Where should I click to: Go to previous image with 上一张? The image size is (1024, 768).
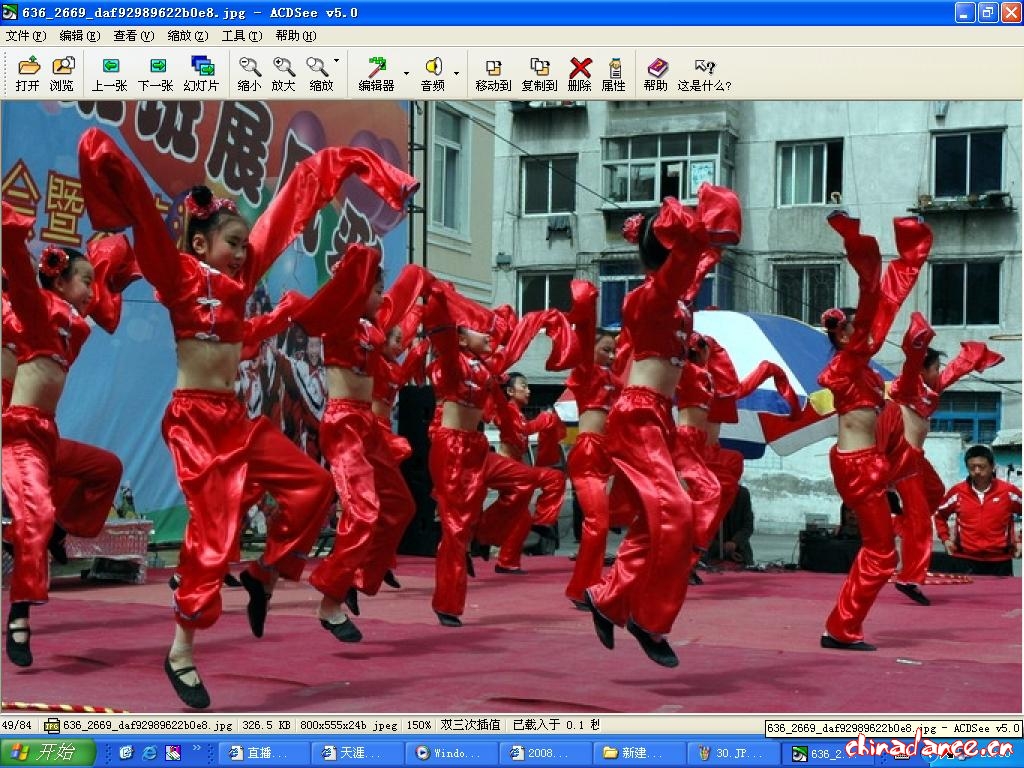click(110, 74)
